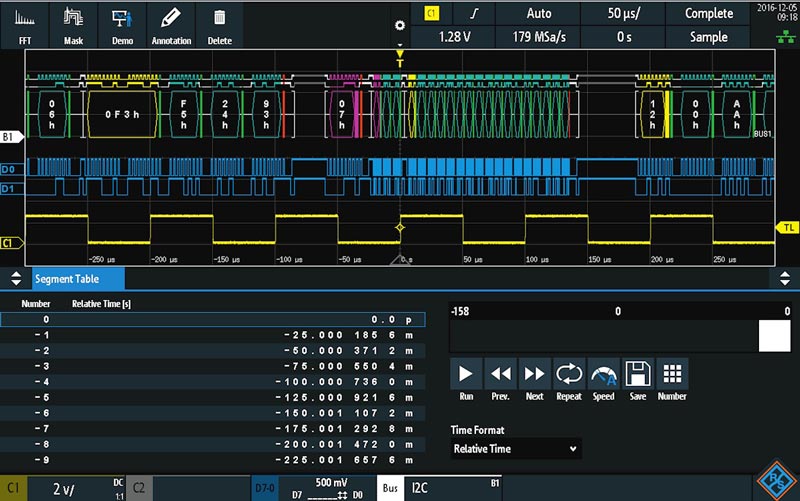The height and width of the screenshot is (501, 800).
Task: Open the Bus I2C settings
Action: [x=439, y=488]
